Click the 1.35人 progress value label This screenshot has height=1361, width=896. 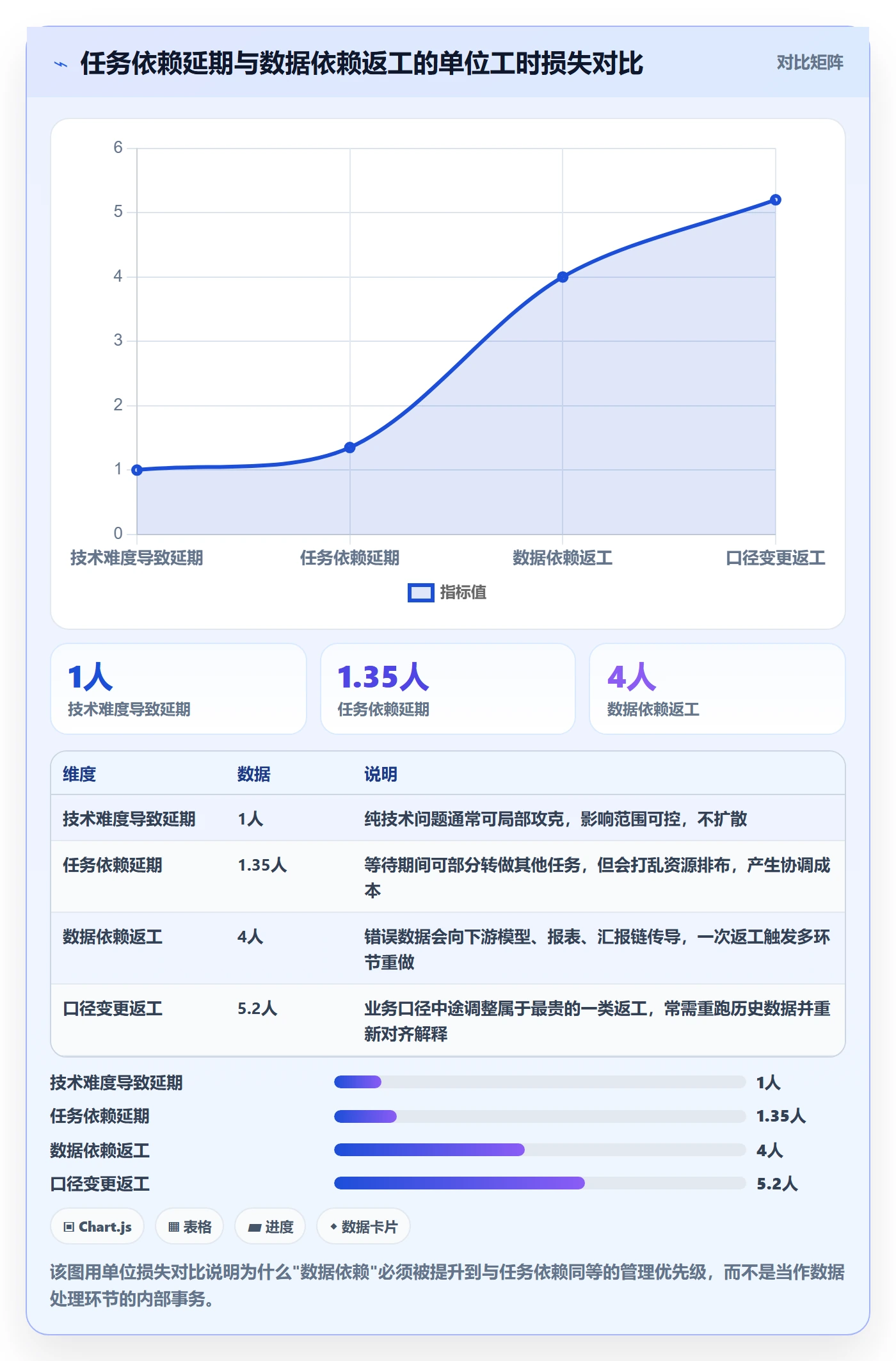click(x=781, y=1116)
